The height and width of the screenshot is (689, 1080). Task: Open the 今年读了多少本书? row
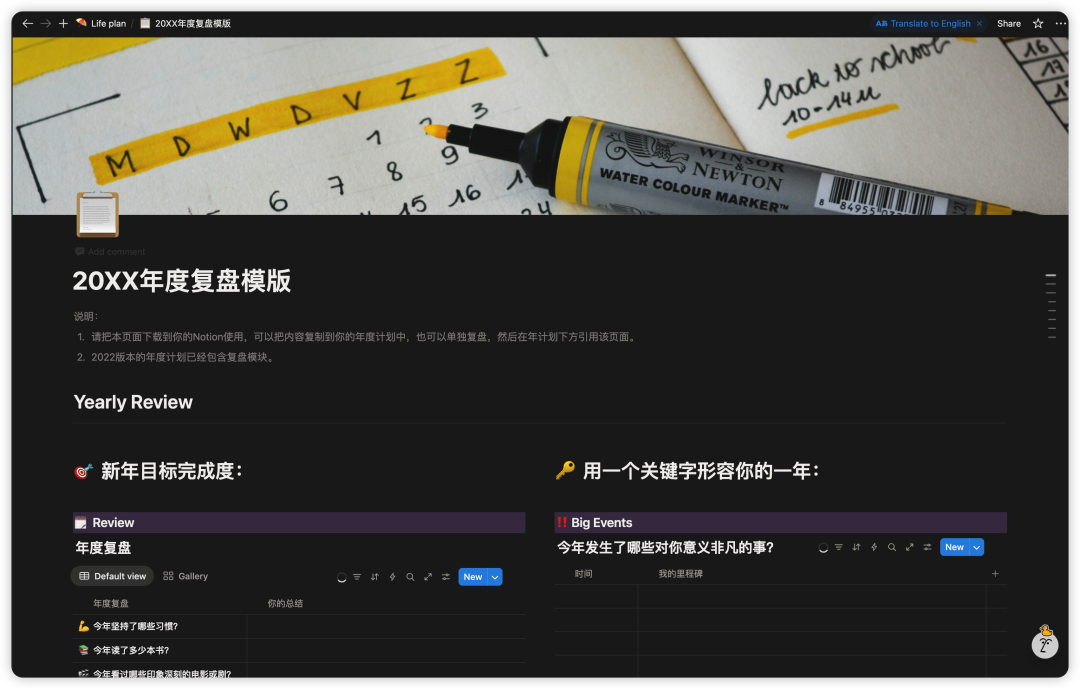(x=131, y=650)
